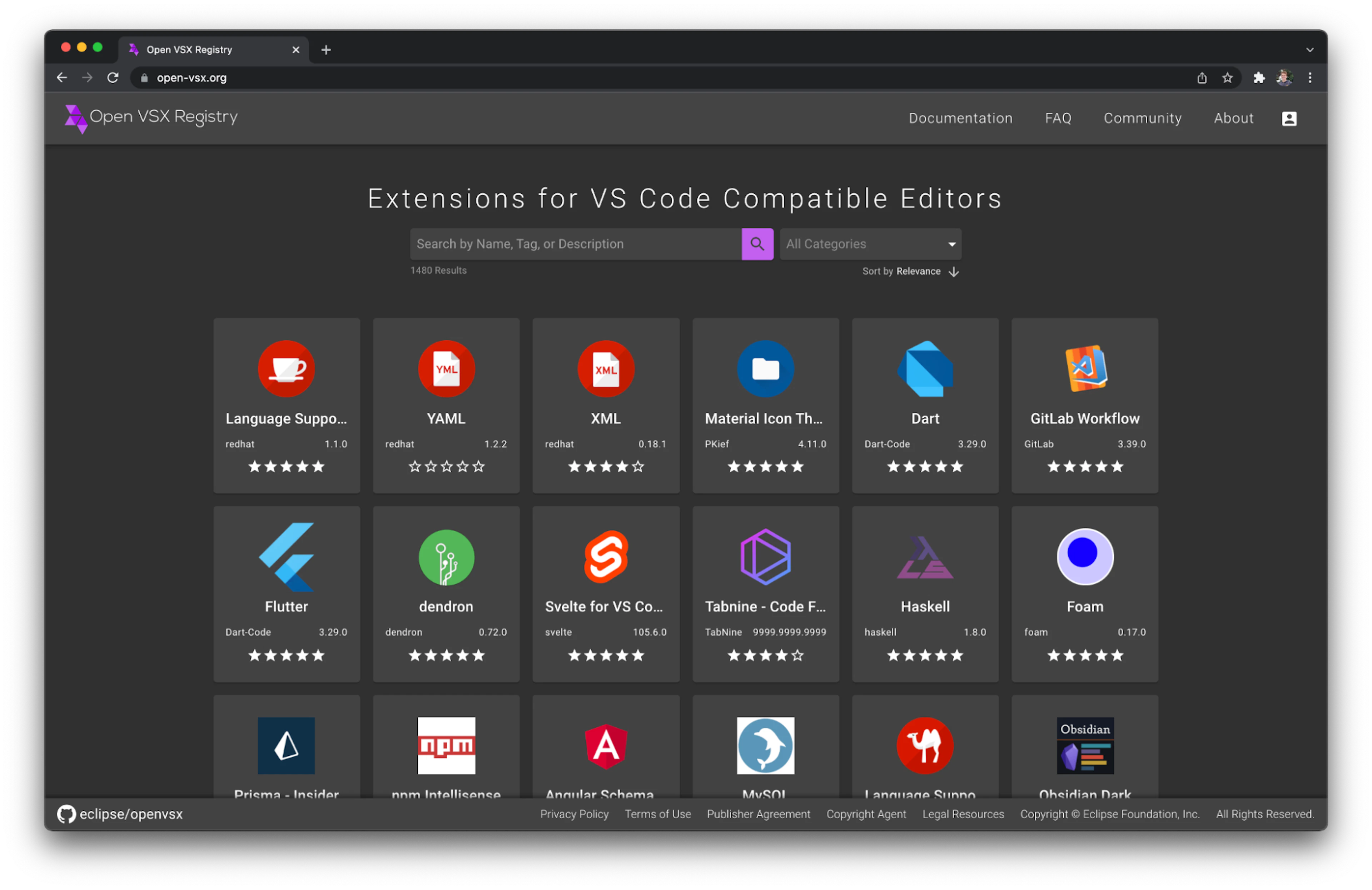The width and height of the screenshot is (1372, 890).
Task: Open the browser extensions puzzle icon
Action: tap(1259, 77)
